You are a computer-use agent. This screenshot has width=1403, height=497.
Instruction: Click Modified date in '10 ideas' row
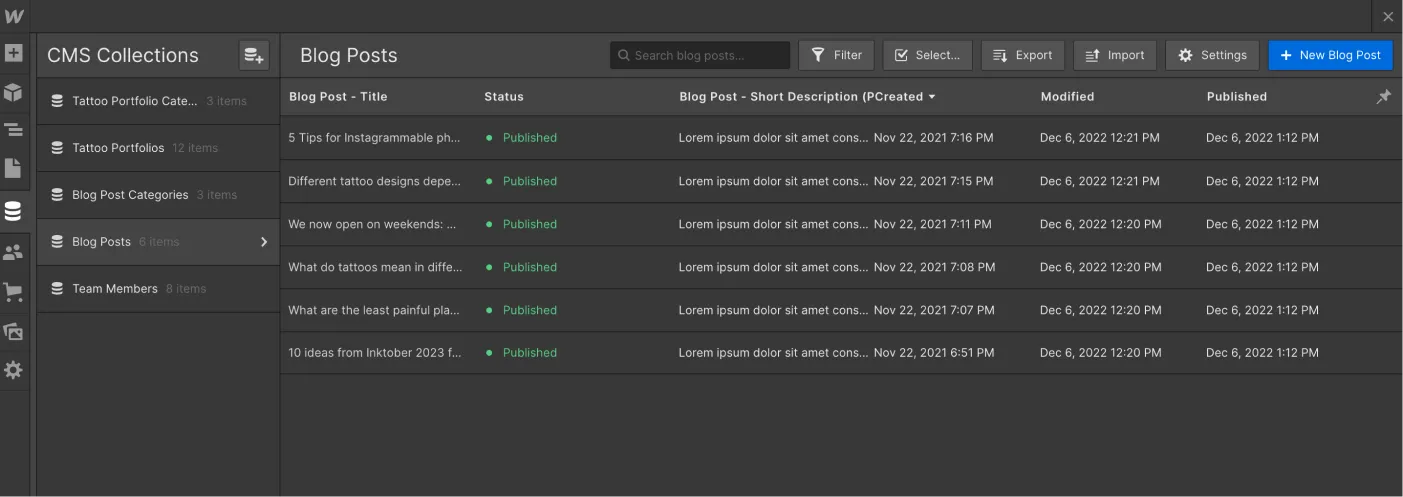(x=1101, y=353)
